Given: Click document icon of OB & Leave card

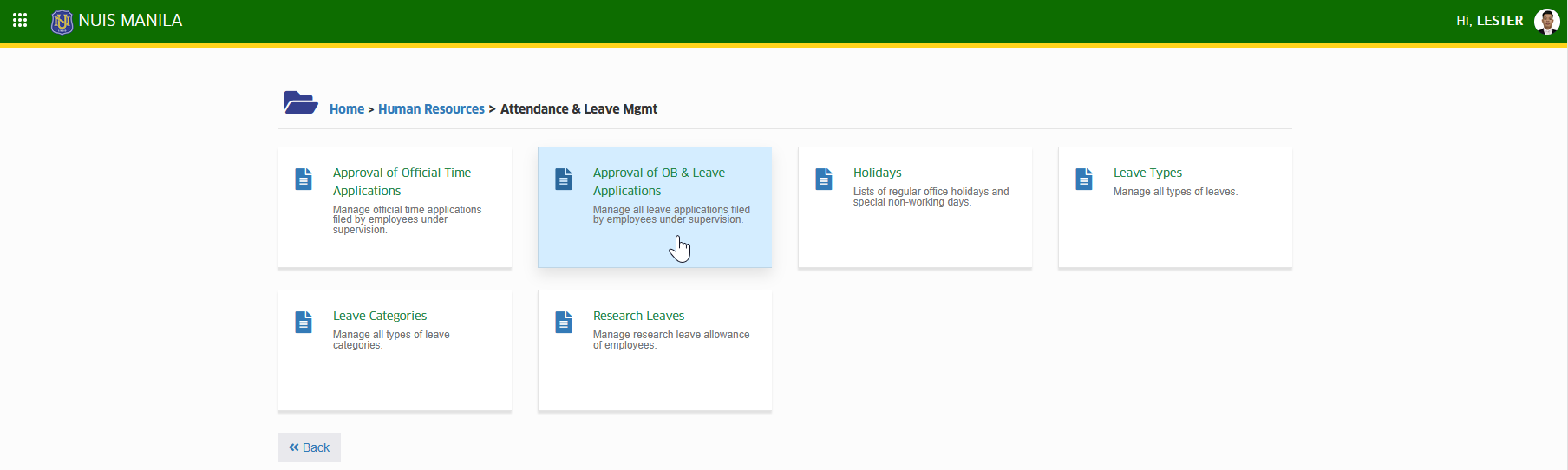Looking at the screenshot, I should coord(564,179).
